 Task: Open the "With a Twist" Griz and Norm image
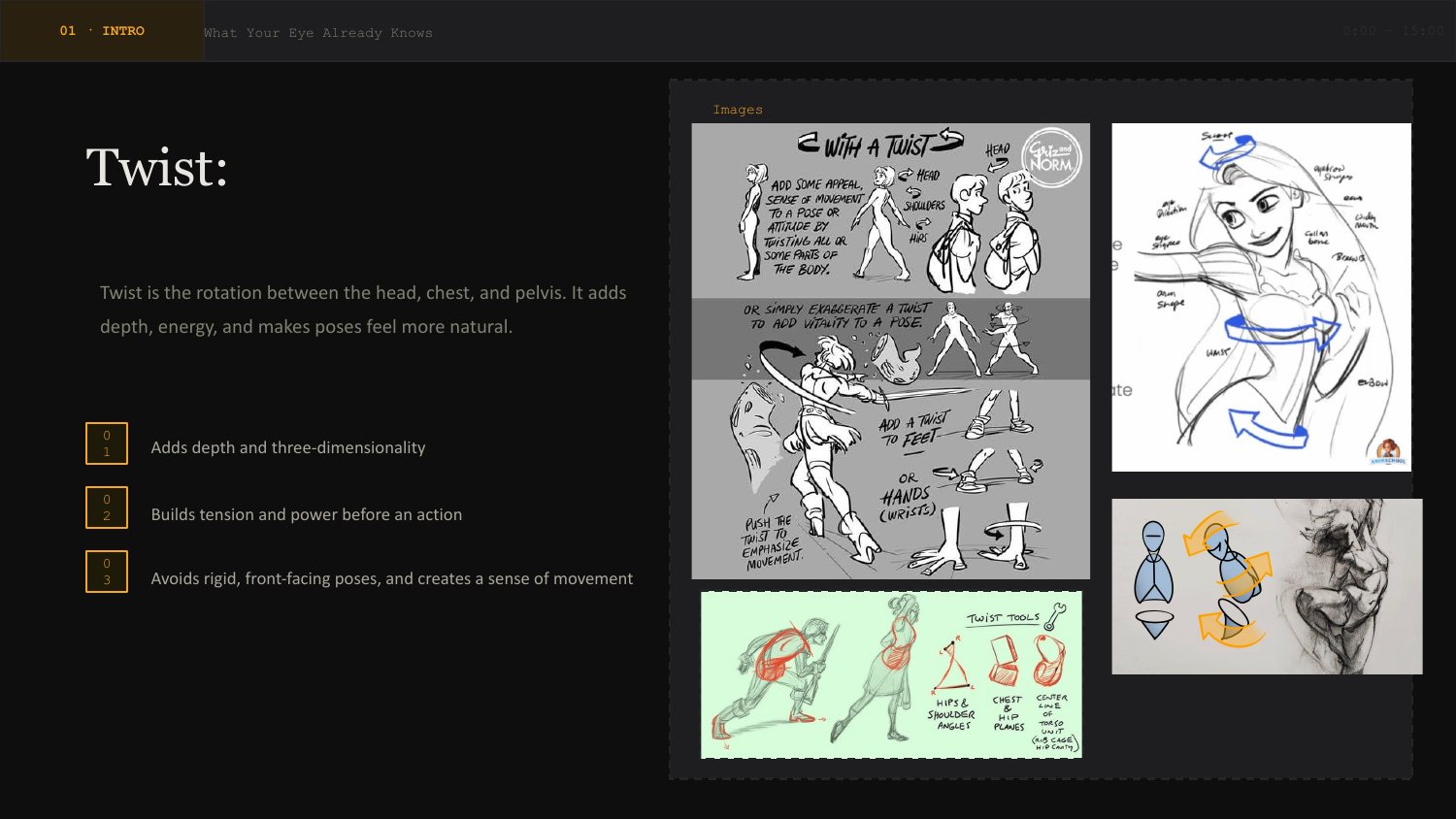[x=891, y=351]
